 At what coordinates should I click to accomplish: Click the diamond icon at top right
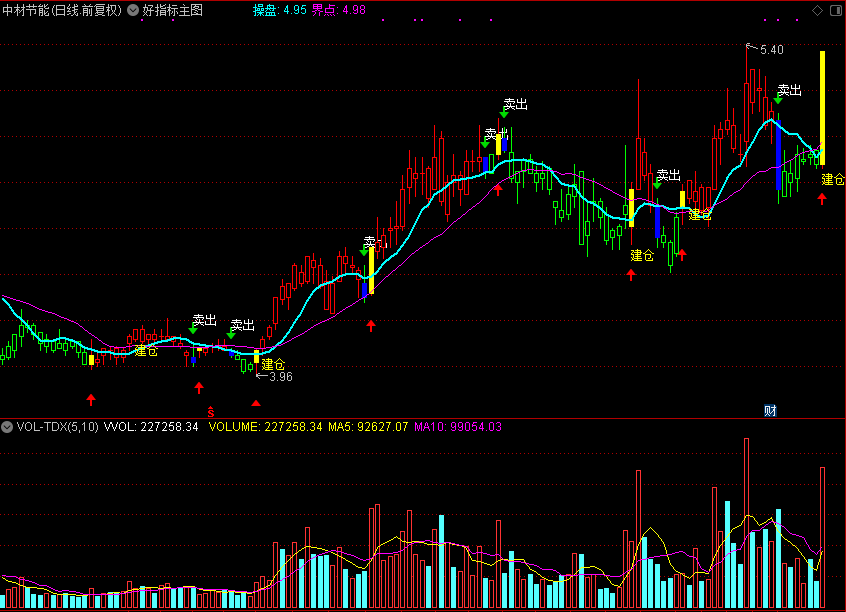817,10
